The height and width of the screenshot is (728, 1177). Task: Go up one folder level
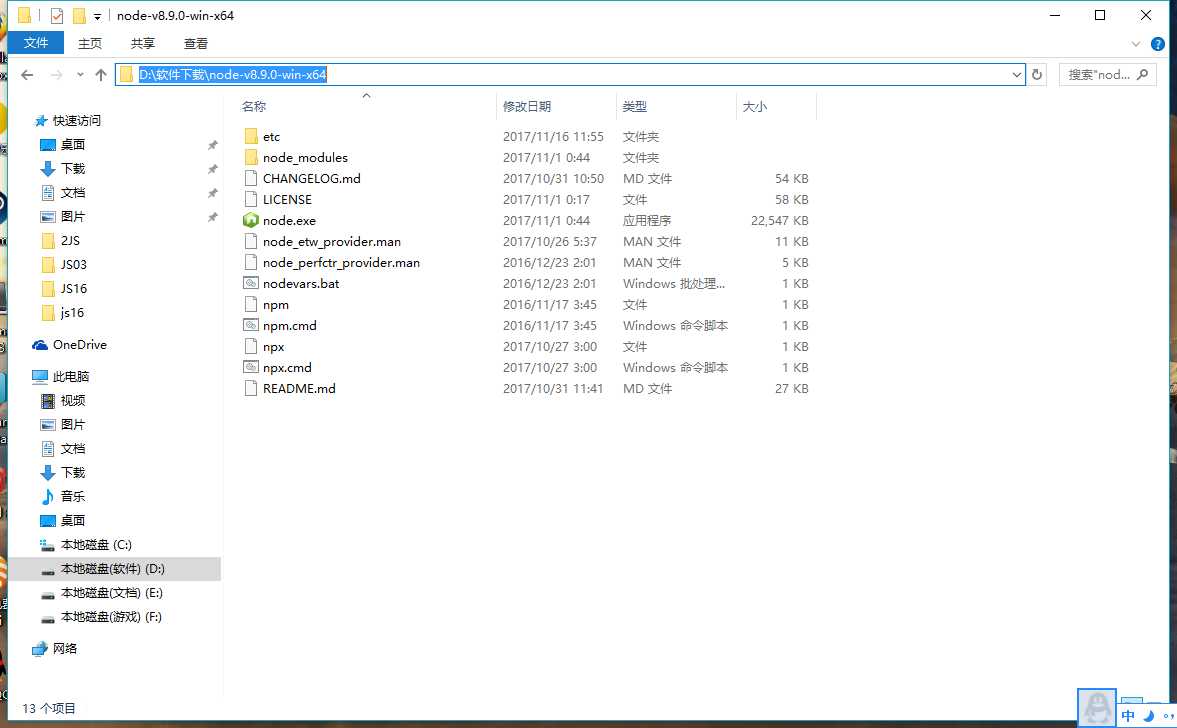(x=101, y=74)
